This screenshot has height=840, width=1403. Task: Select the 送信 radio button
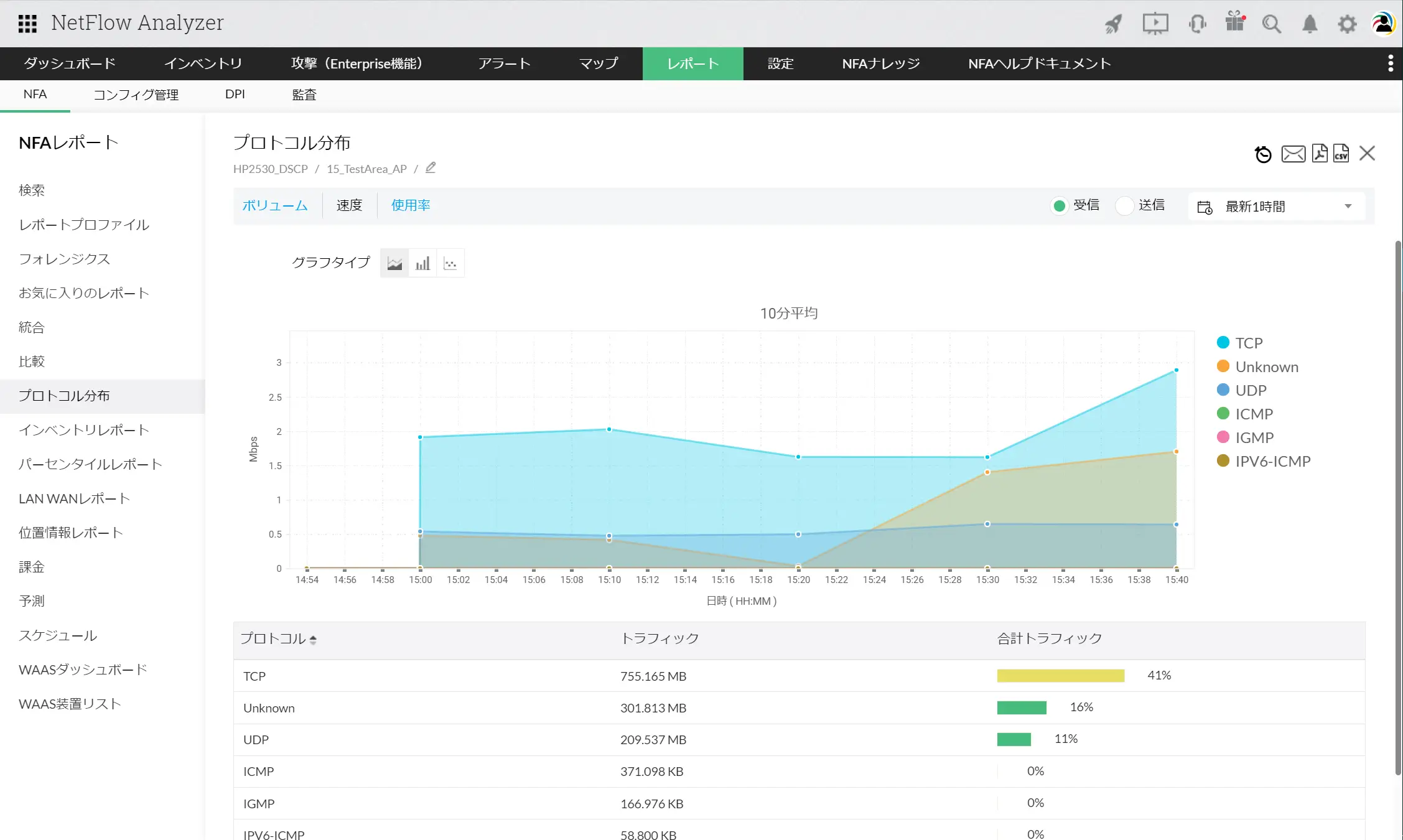click(1124, 206)
